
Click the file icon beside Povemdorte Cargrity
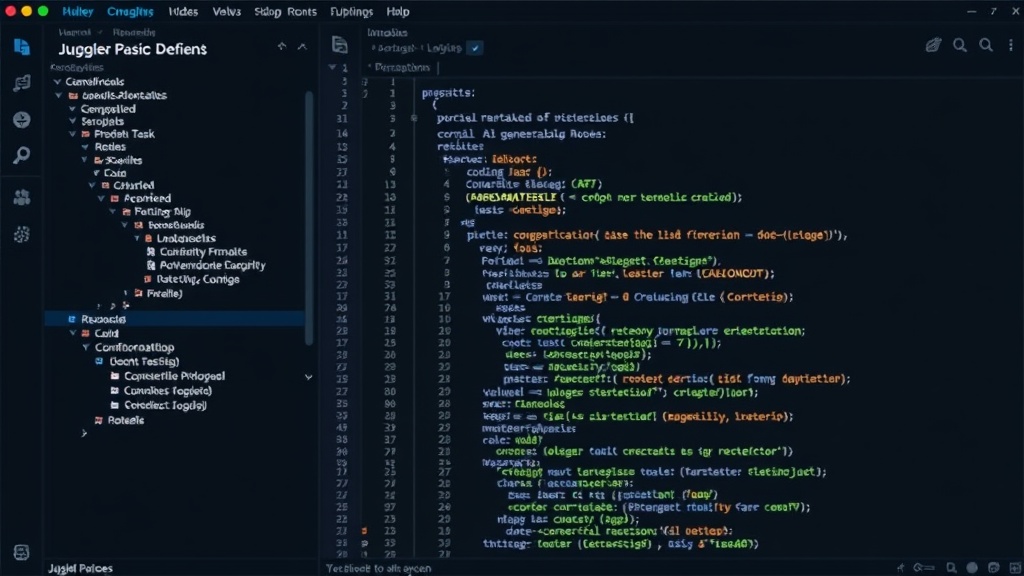click(x=151, y=265)
